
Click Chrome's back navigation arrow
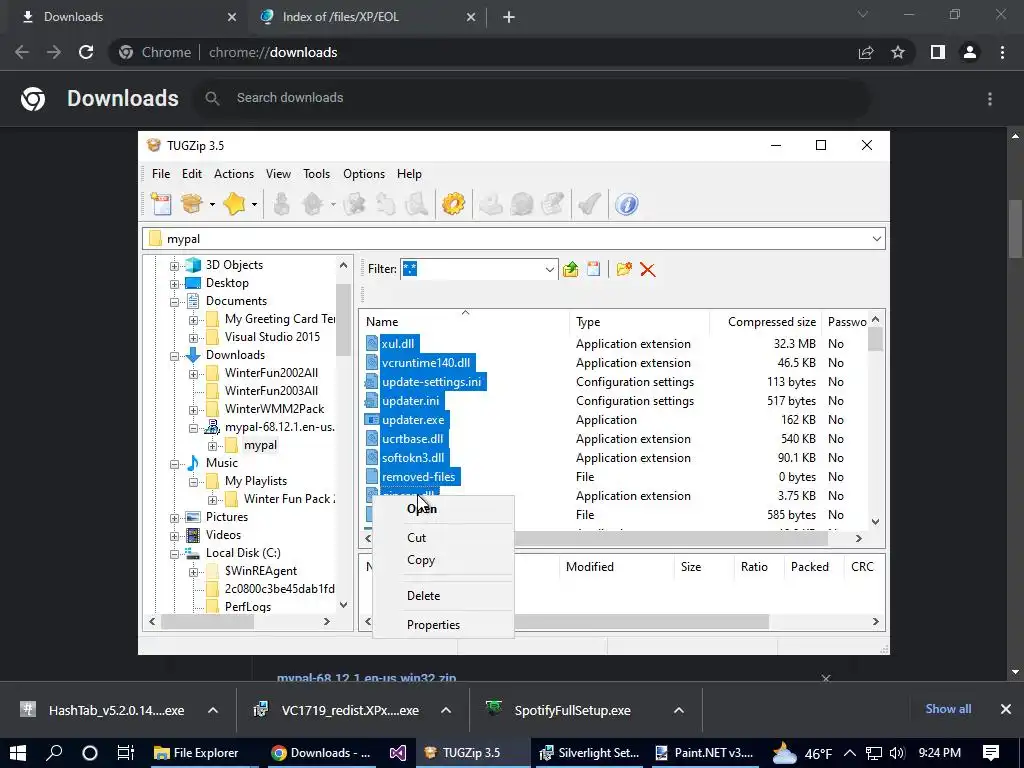coord(22,52)
